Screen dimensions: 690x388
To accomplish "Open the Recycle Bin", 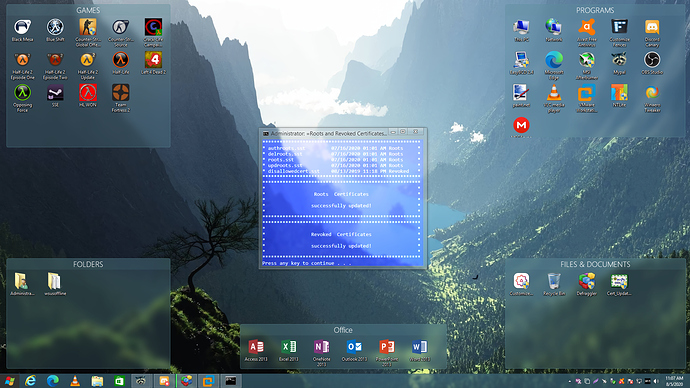I will (554, 284).
